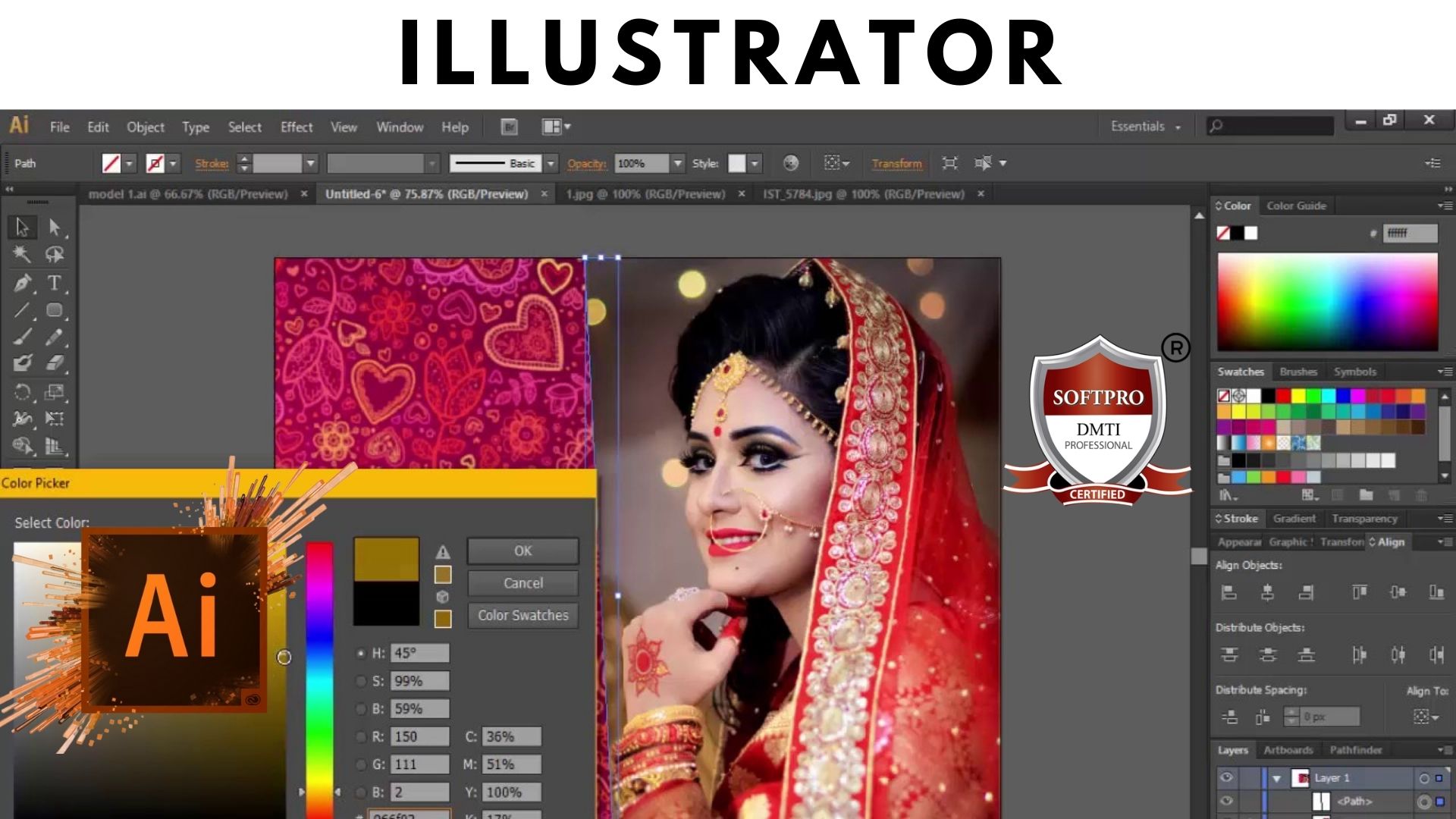Viewport: 1456px width, 819px height.
Task: Open the Effect menu
Action: pos(297,127)
